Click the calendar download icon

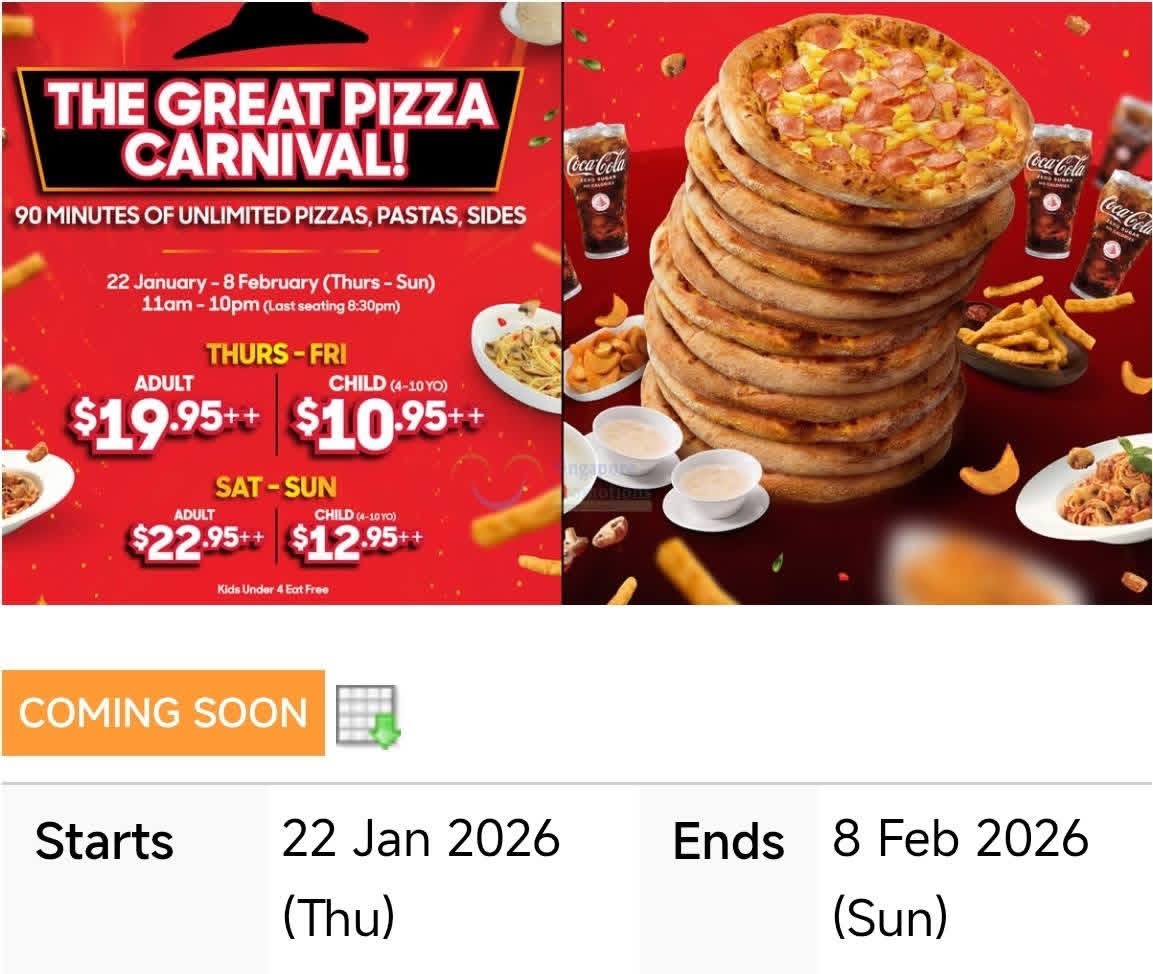[367, 715]
